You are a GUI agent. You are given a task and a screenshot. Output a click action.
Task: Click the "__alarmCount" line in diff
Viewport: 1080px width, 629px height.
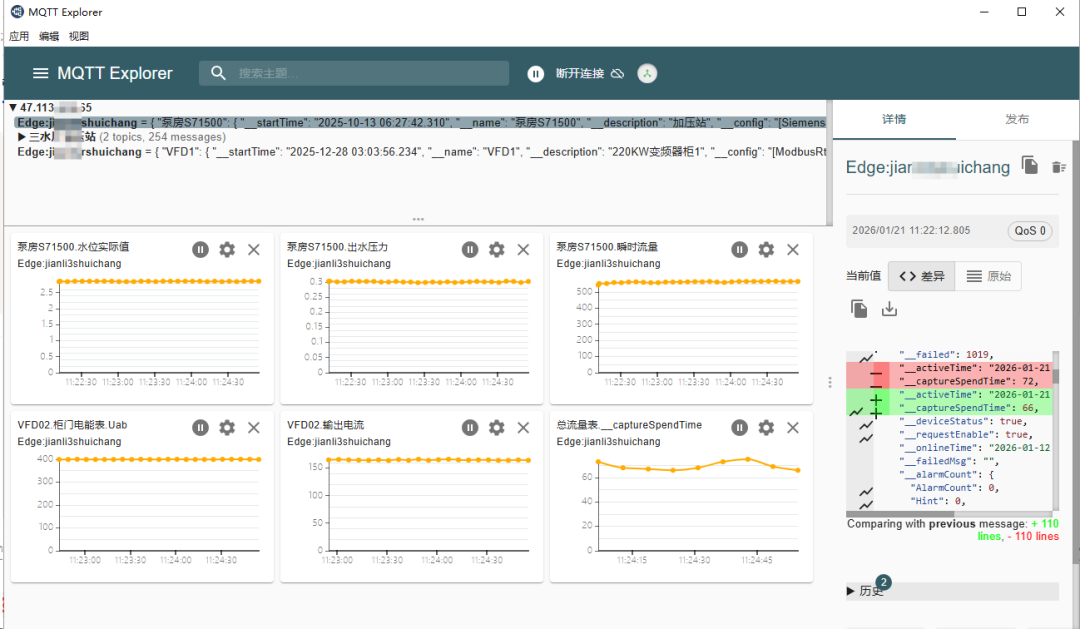pos(946,474)
